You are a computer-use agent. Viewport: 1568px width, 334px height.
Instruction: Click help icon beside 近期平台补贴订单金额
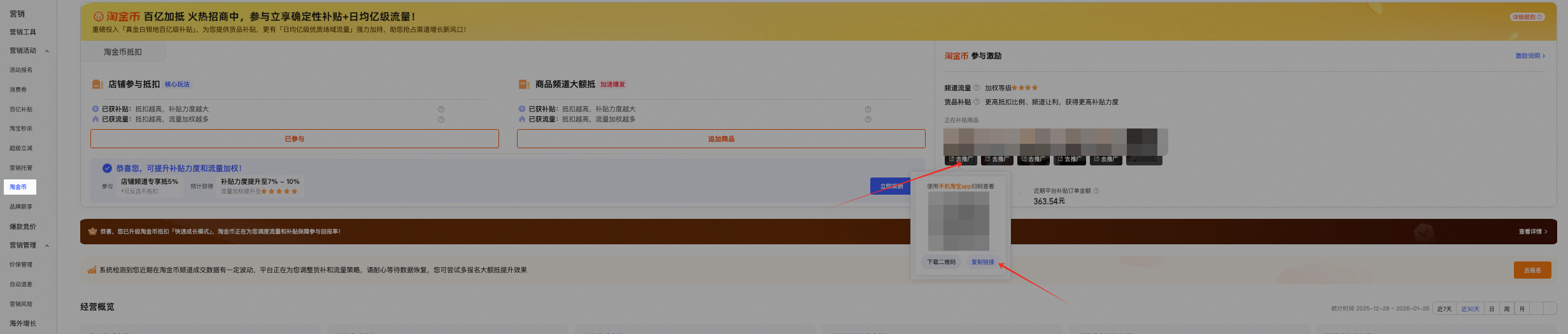[1096, 191]
